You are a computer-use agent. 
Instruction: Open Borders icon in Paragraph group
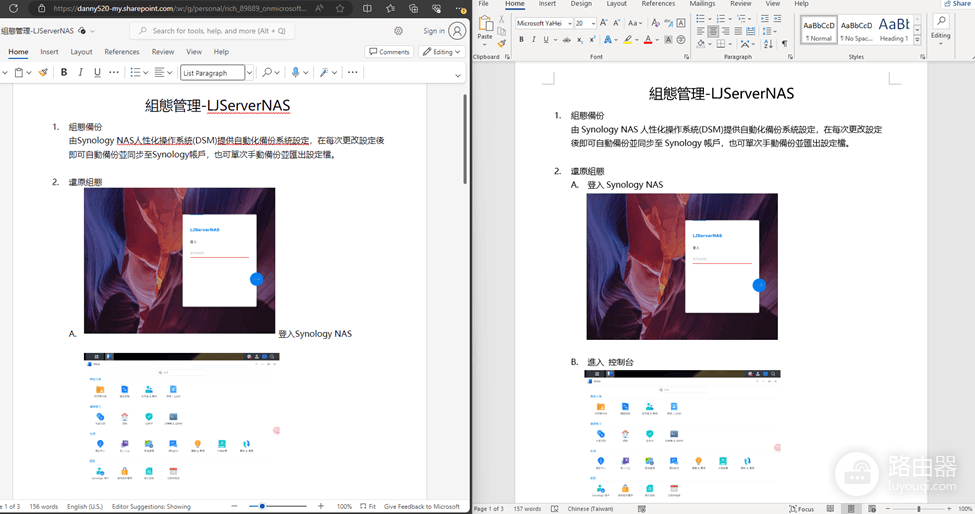tap(721, 44)
